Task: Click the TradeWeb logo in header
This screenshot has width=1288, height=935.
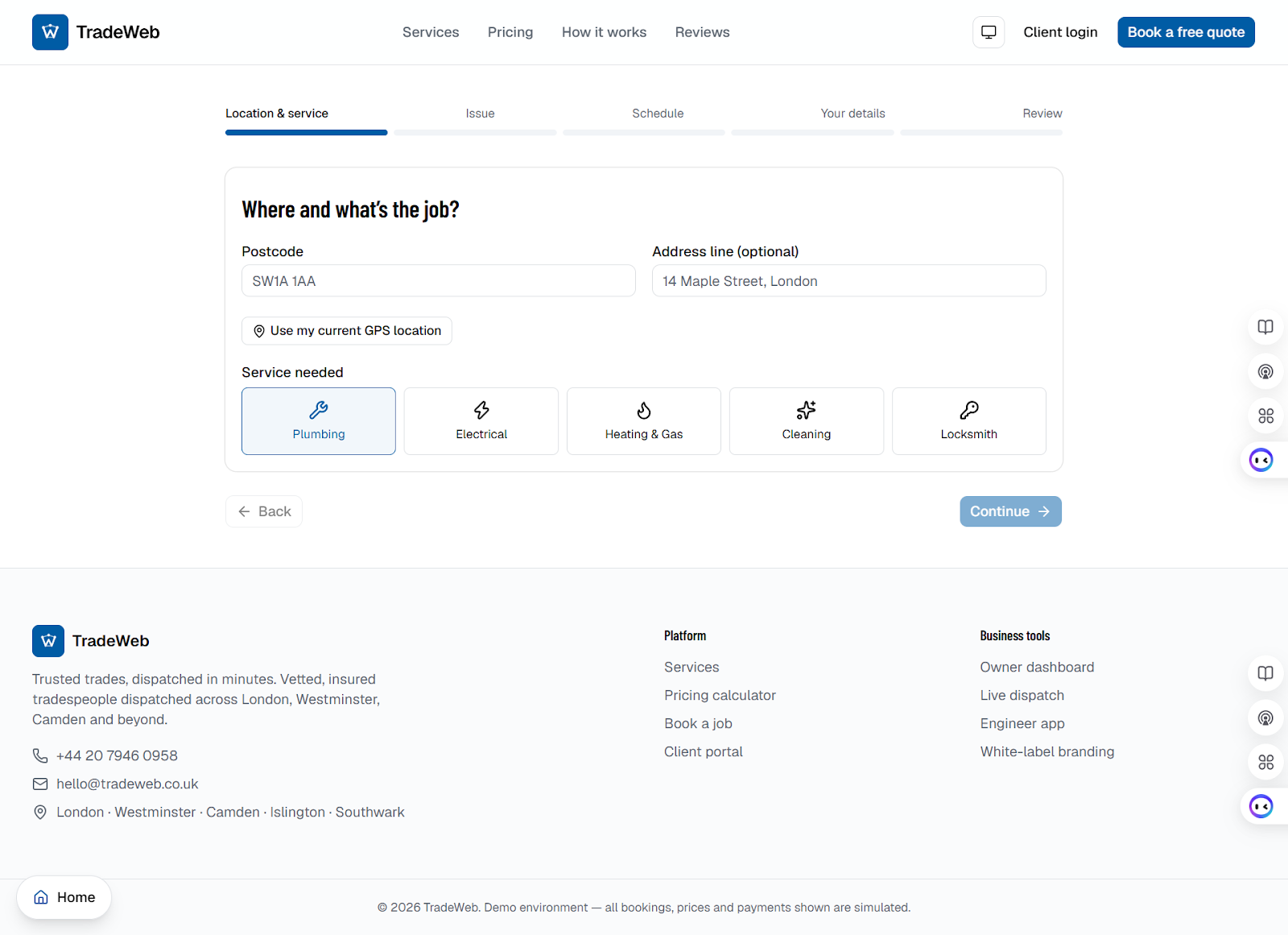Action: [x=96, y=32]
